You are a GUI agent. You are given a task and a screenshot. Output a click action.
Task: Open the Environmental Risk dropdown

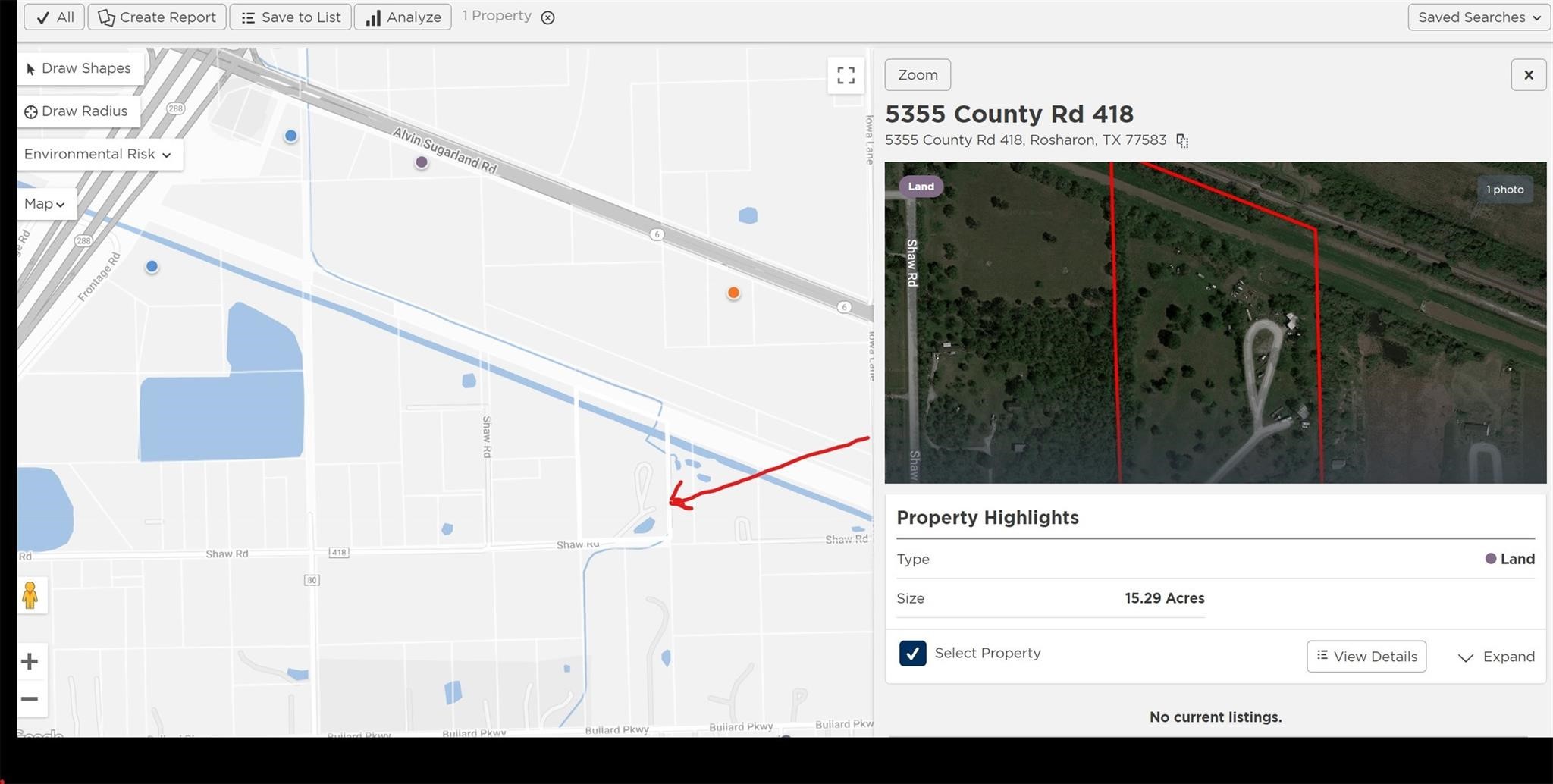pyautogui.click(x=98, y=154)
